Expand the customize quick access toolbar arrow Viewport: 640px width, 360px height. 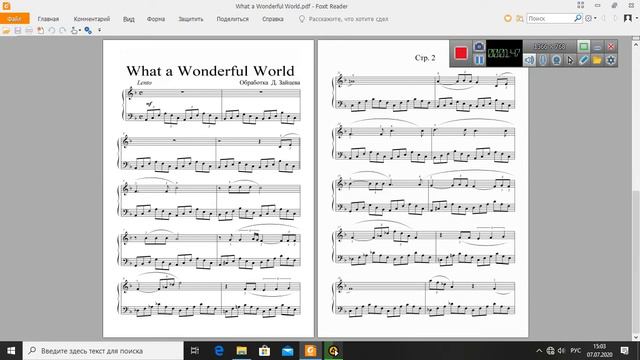point(99,30)
